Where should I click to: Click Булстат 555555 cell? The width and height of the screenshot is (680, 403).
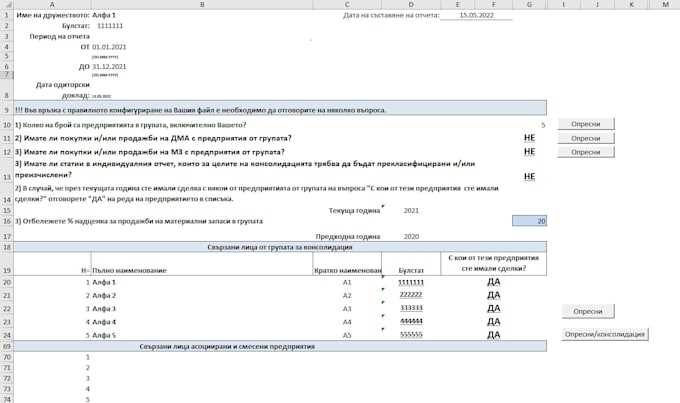[x=411, y=335]
